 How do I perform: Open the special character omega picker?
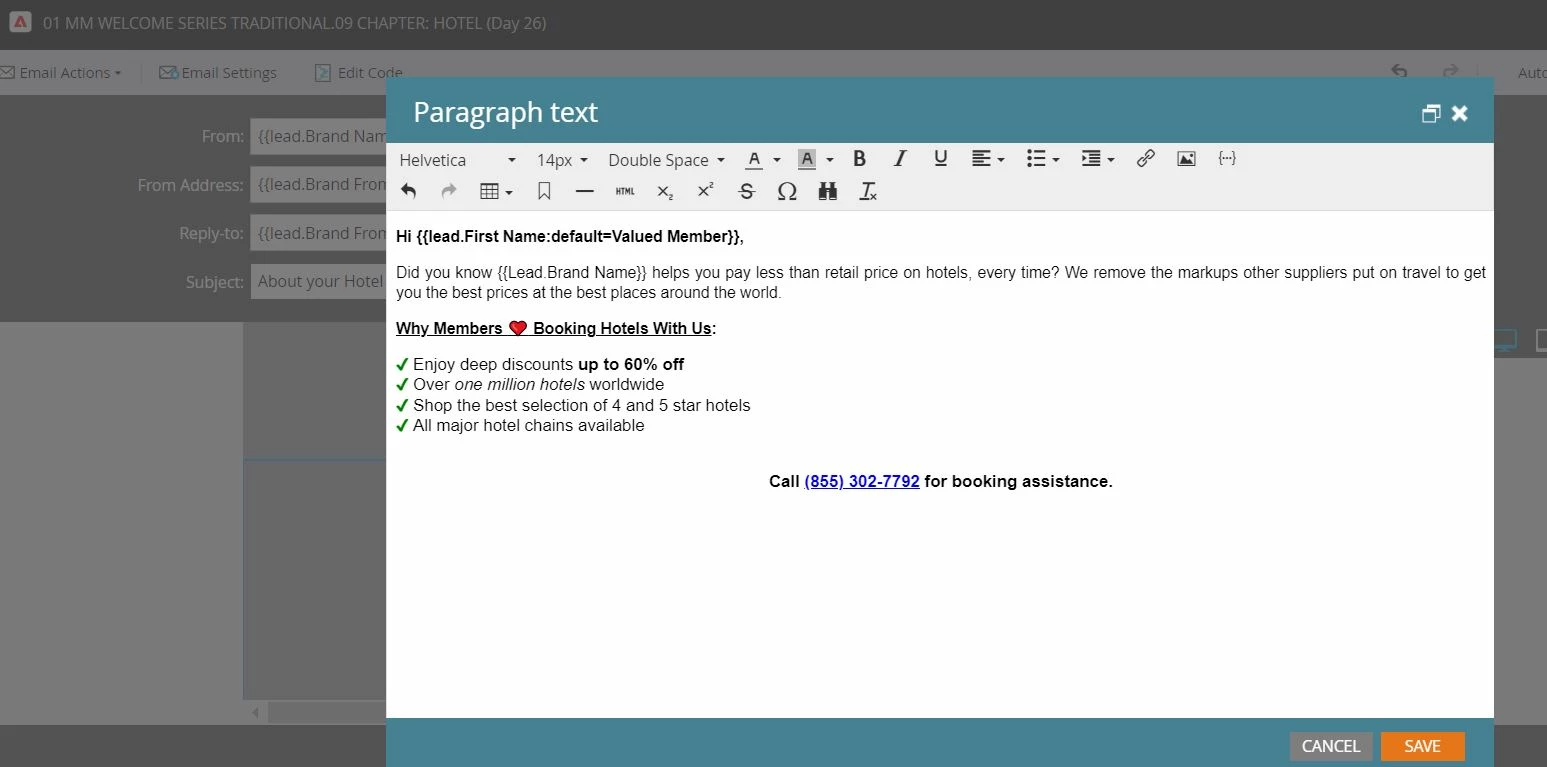point(787,191)
